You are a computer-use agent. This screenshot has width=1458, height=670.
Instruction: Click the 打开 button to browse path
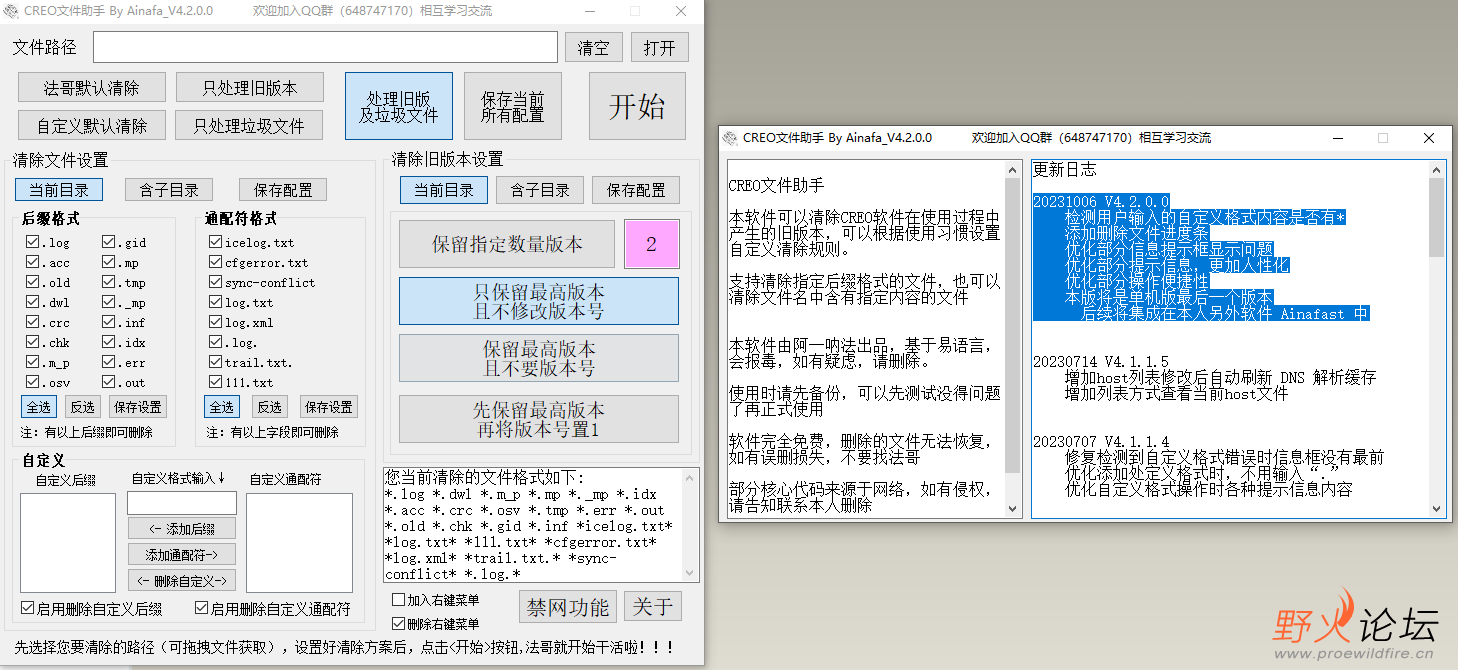(x=660, y=47)
